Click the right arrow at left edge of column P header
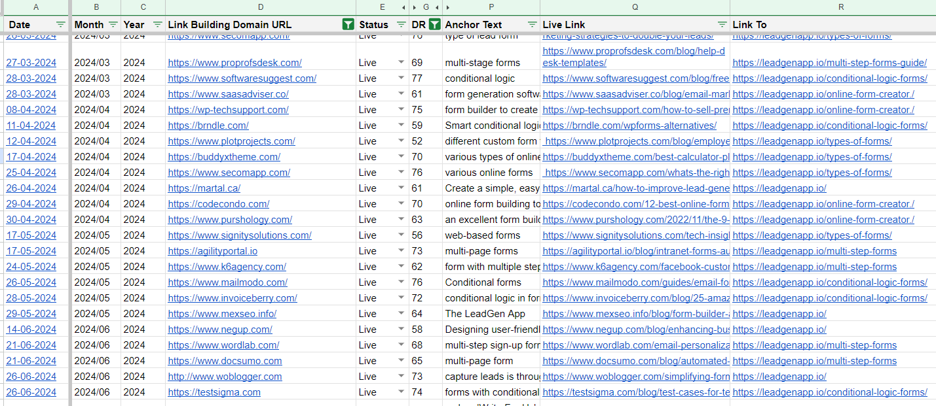The image size is (936, 406). click(x=448, y=7)
